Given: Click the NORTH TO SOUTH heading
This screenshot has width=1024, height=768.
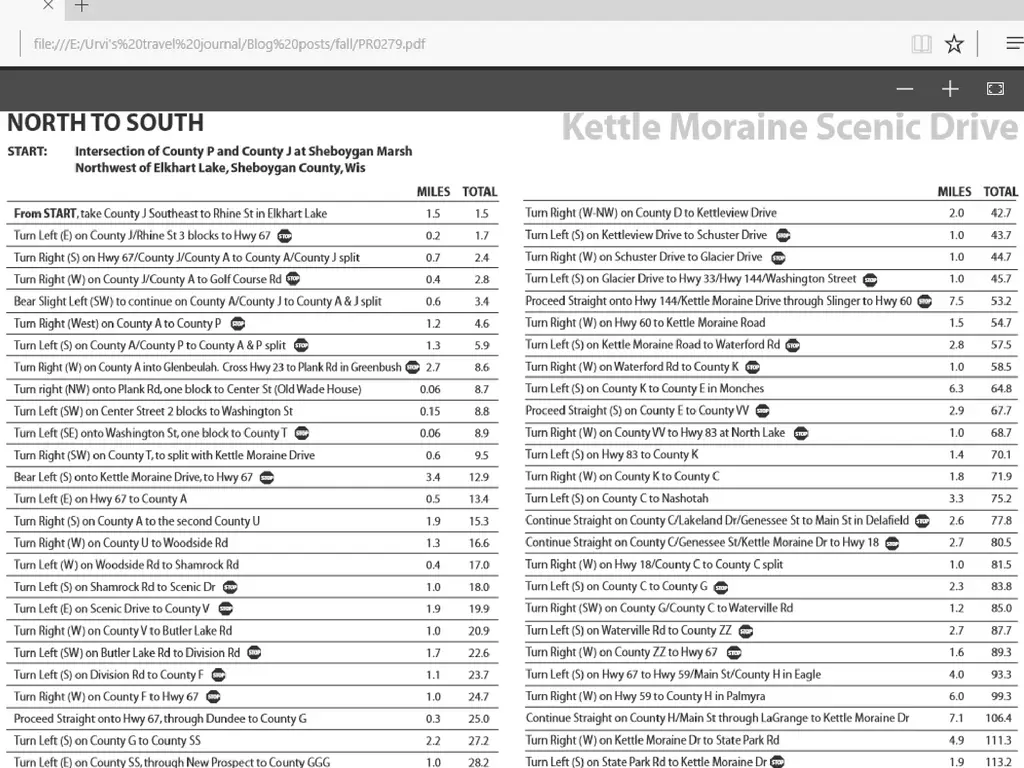Looking at the screenshot, I should (x=105, y=123).
